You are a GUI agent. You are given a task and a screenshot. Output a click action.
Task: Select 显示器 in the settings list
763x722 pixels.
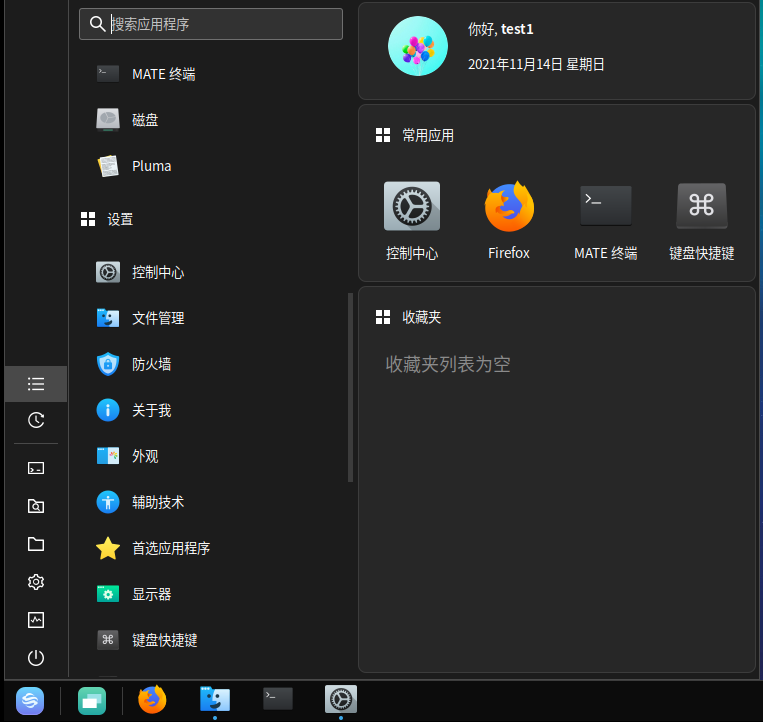pyautogui.click(x=151, y=594)
